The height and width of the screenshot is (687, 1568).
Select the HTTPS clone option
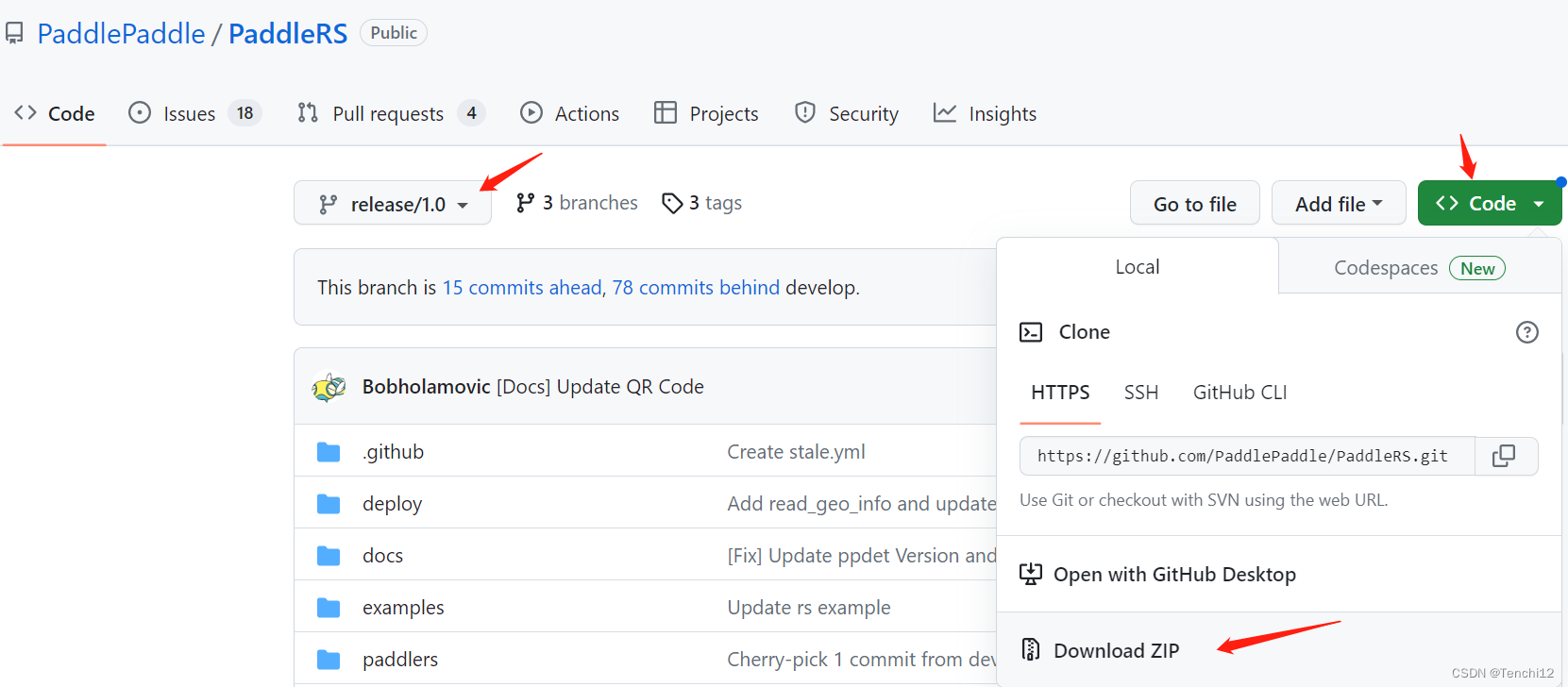tap(1060, 393)
